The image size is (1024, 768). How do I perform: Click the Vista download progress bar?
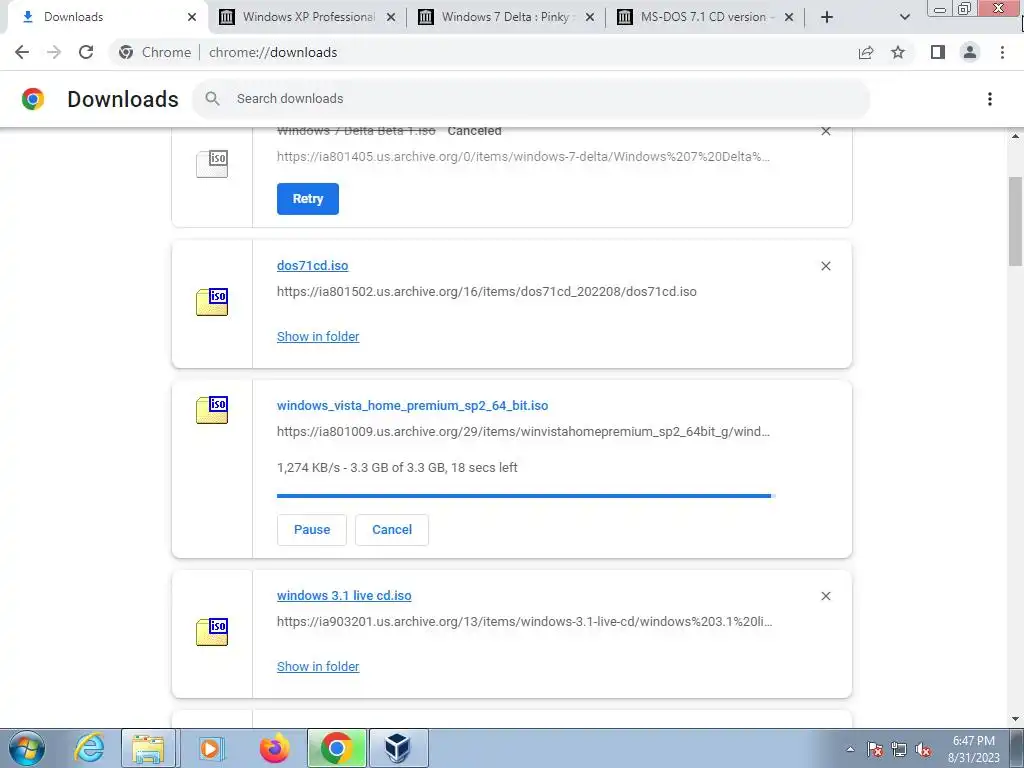pyautogui.click(x=526, y=496)
